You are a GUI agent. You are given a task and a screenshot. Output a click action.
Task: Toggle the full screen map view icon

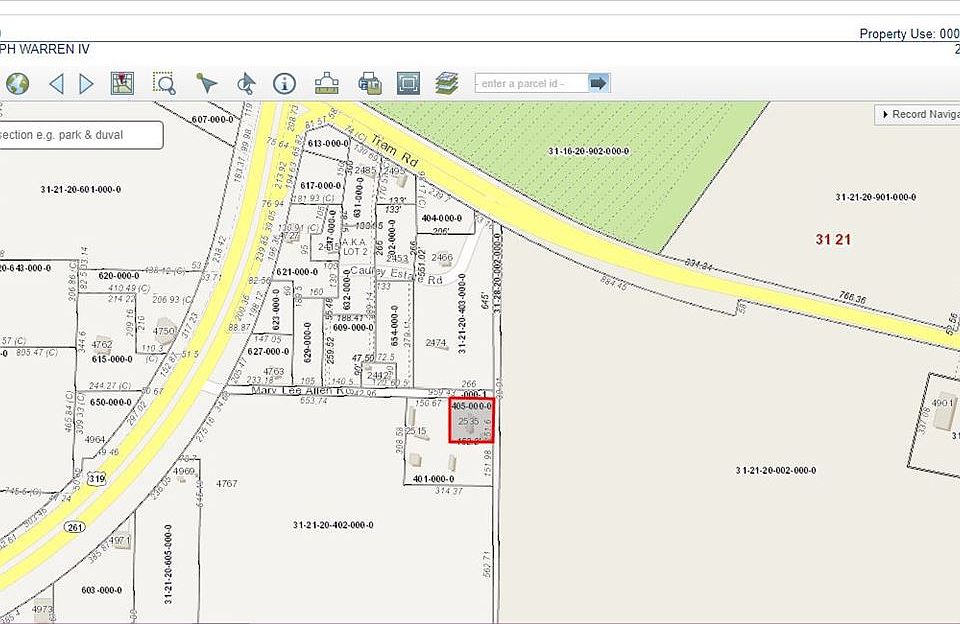pyautogui.click(x=407, y=83)
